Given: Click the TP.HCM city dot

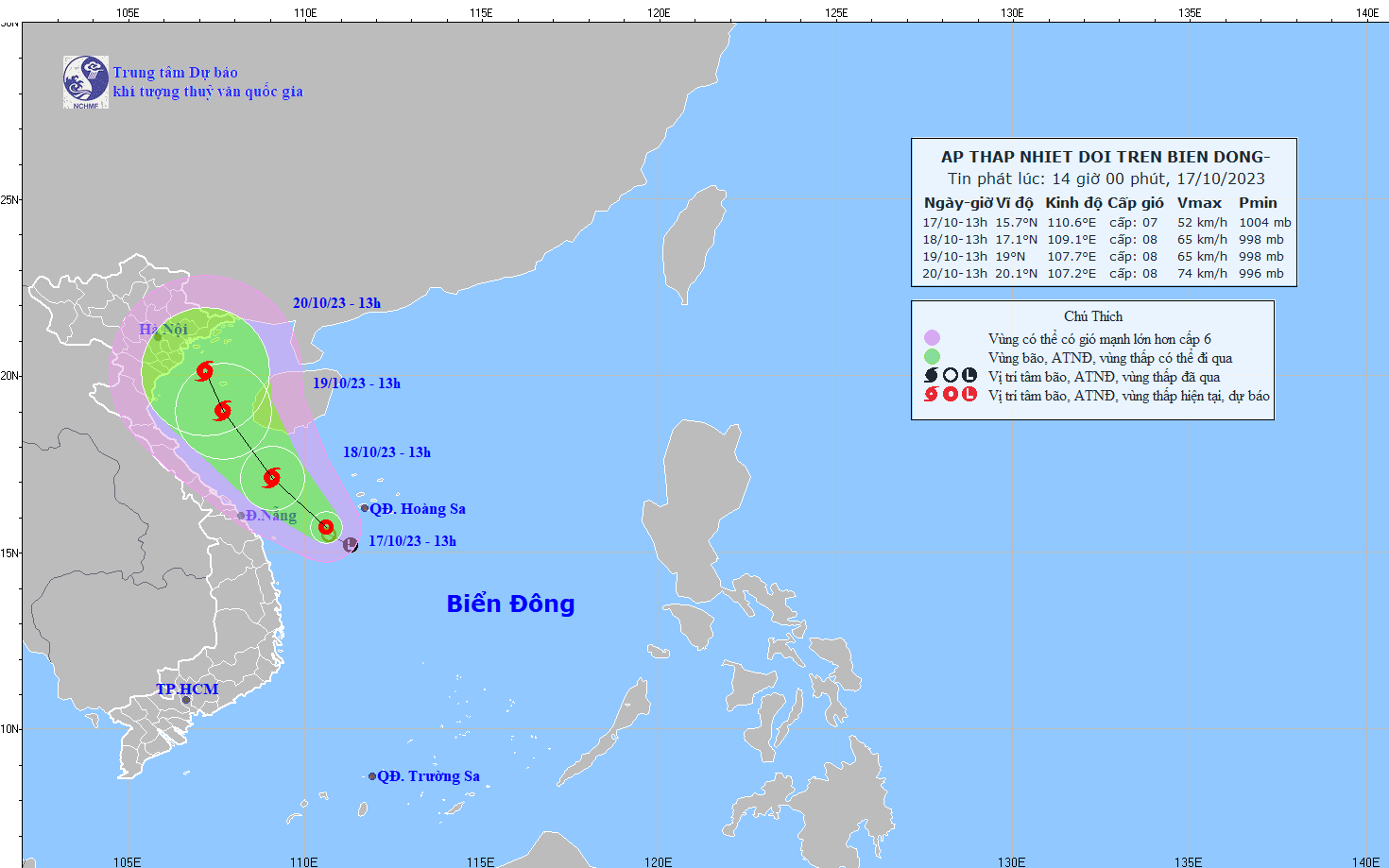Looking at the screenshot, I should pyautogui.click(x=186, y=700).
